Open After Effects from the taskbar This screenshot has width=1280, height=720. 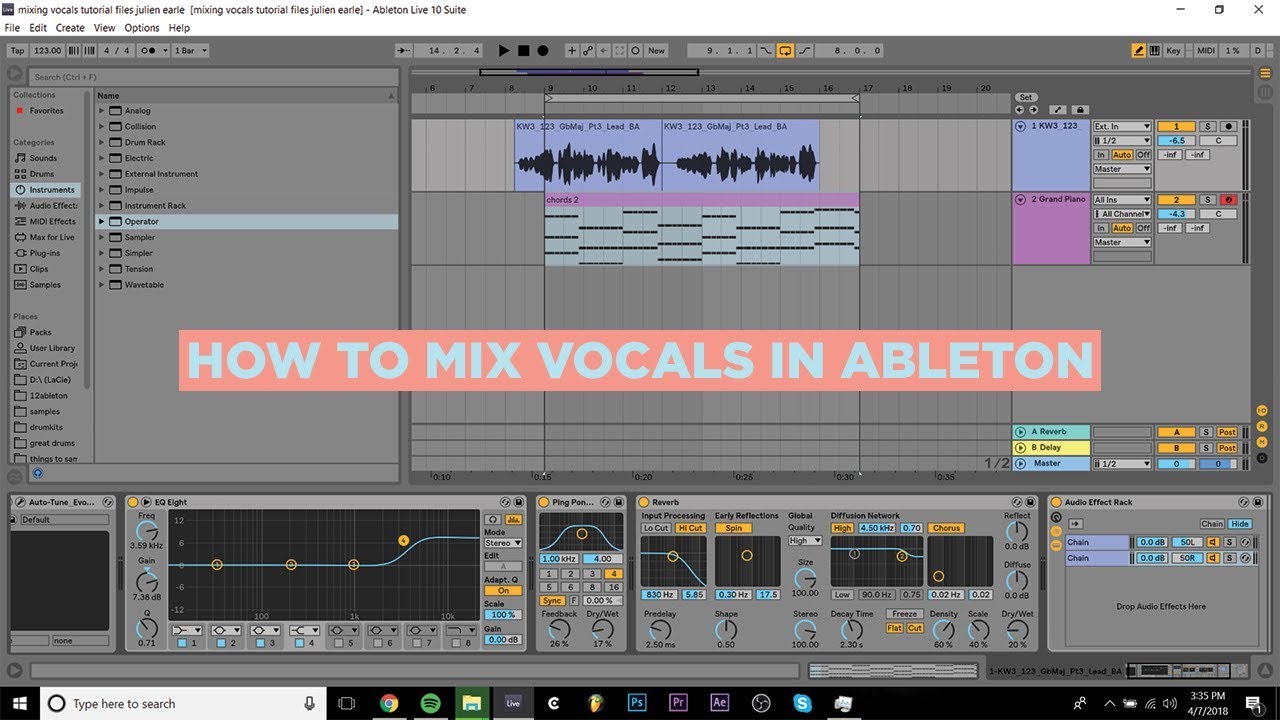click(x=719, y=703)
